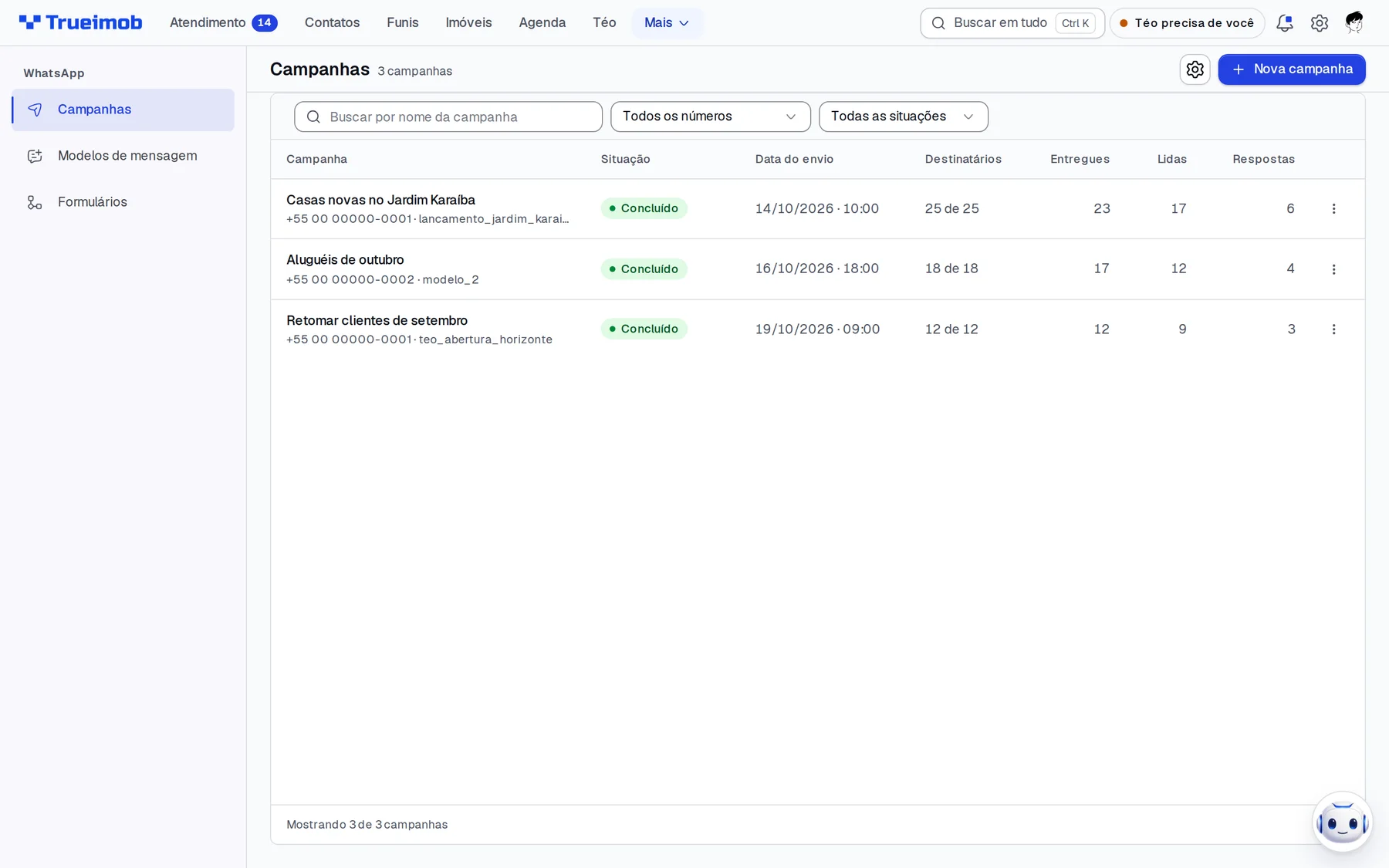Open the Téo robot assistant bubble
This screenshot has width=1389, height=868.
1343,822
